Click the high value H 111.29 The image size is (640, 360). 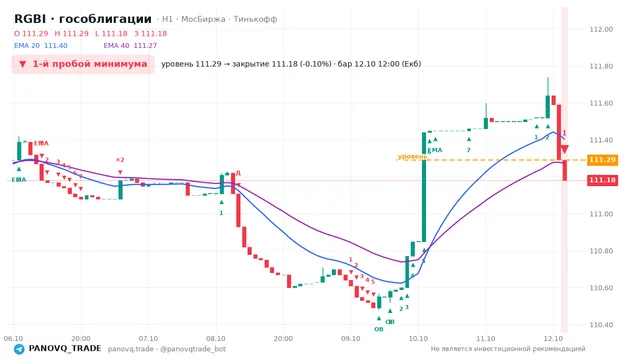71,33
